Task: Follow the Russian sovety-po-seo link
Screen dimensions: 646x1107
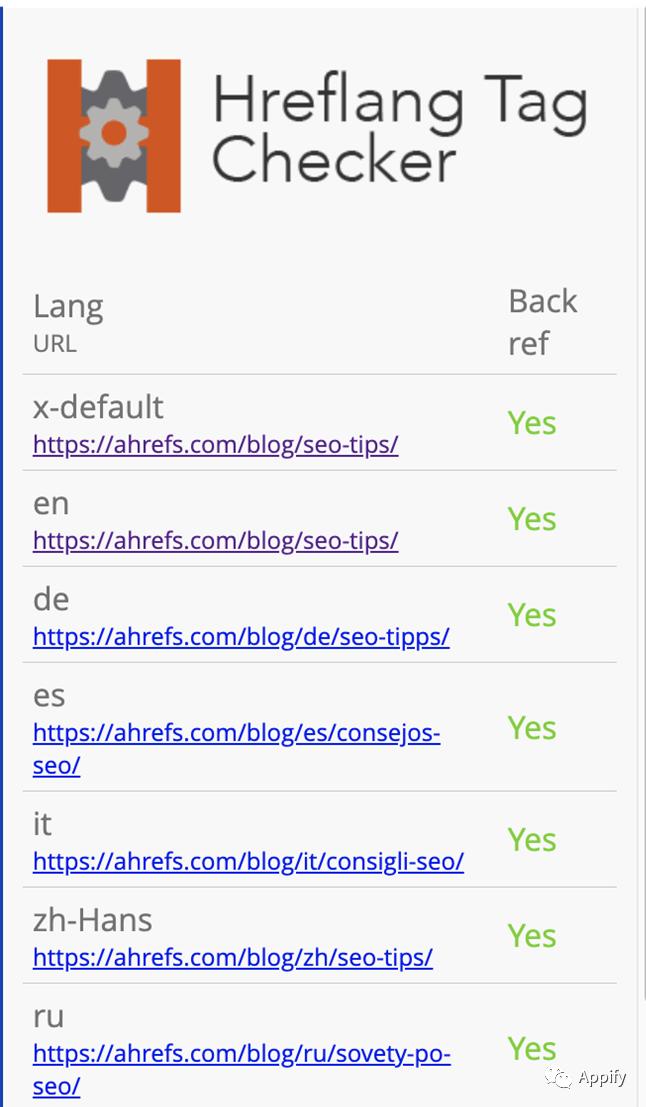Action: 241,1054
